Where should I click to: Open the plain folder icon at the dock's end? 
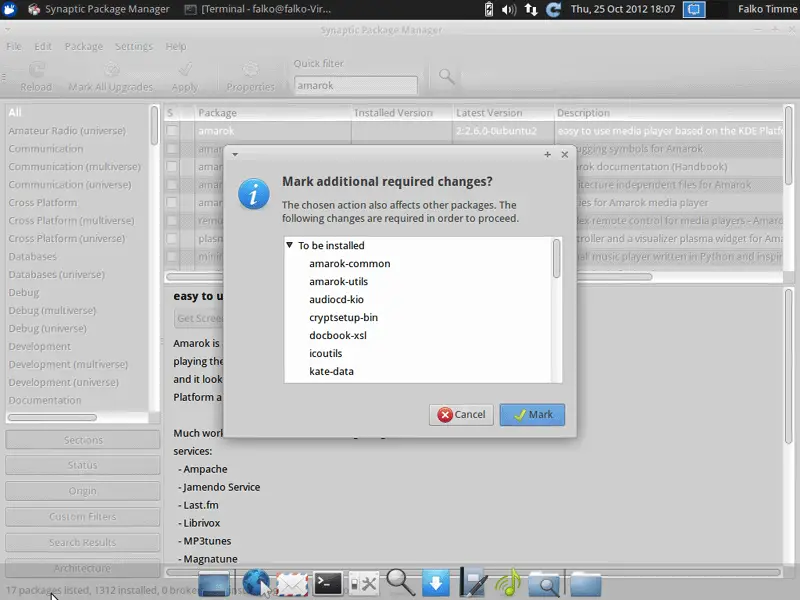586,584
